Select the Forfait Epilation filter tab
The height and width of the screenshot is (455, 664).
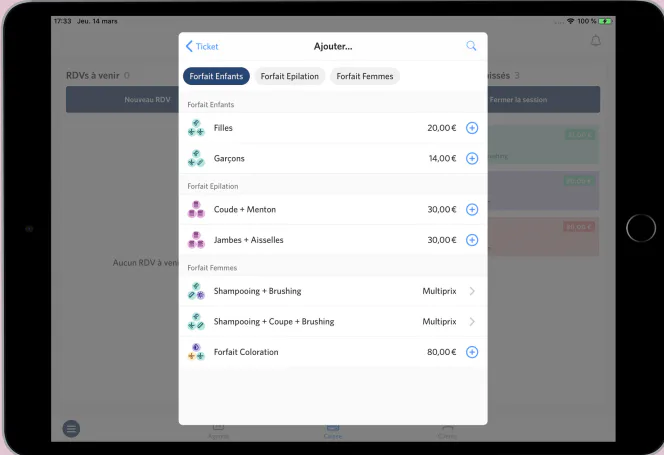290,76
